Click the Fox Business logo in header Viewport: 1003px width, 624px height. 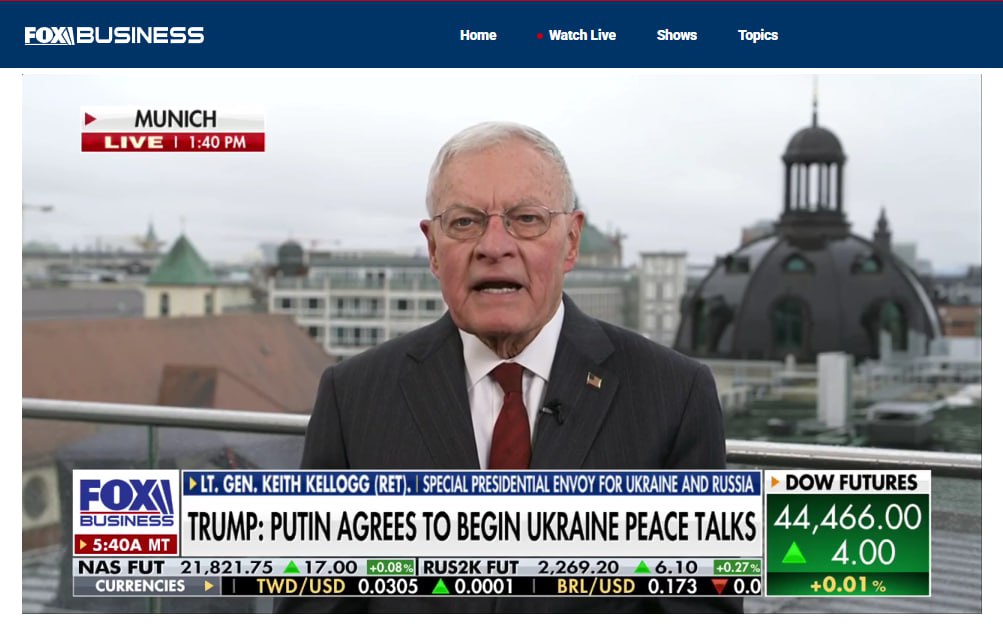(114, 35)
